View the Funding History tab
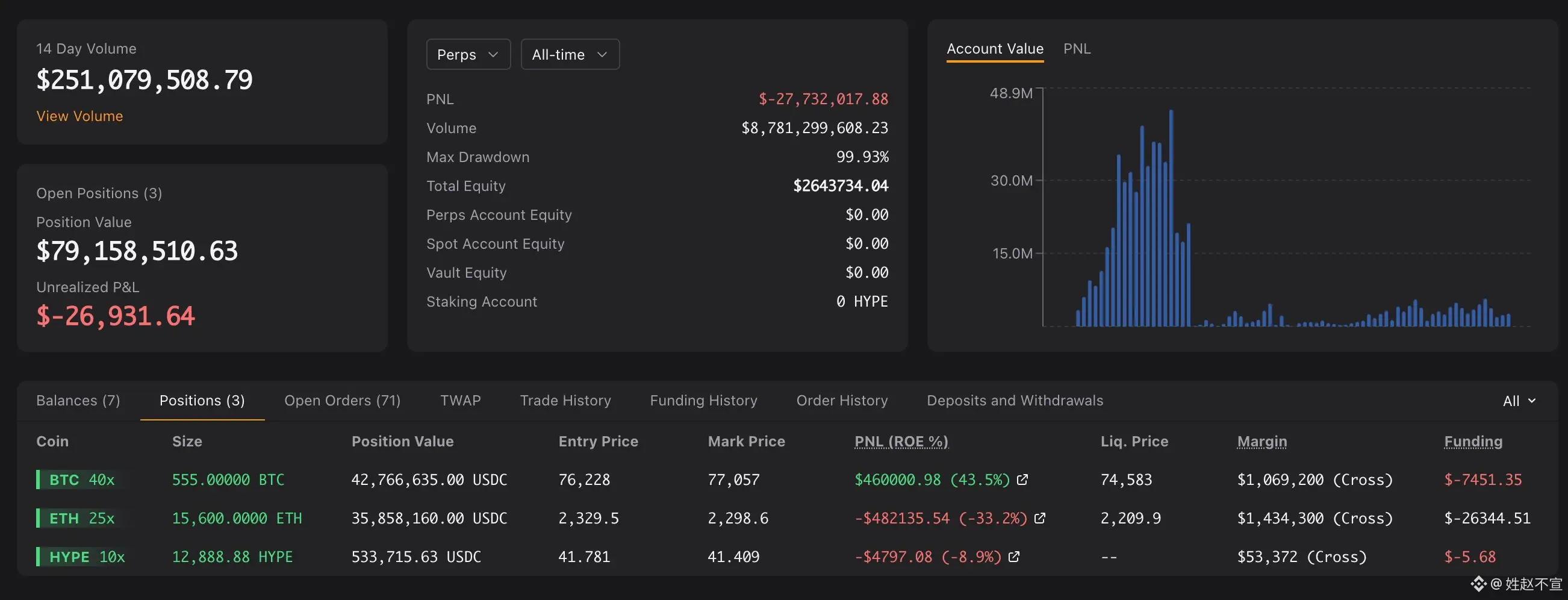The height and width of the screenshot is (600, 1568). pos(703,401)
